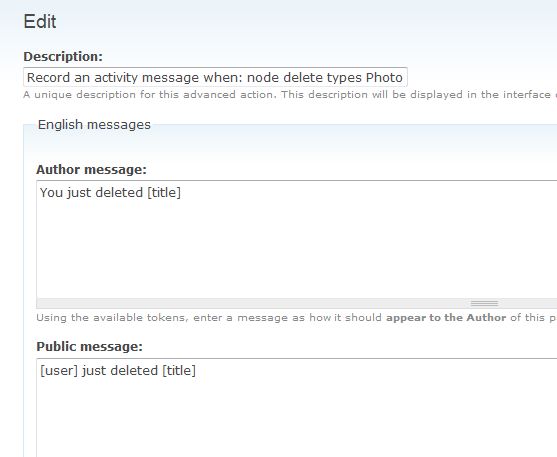Click the Public message label
The height and width of the screenshot is (457, 557).
[90, 346]
